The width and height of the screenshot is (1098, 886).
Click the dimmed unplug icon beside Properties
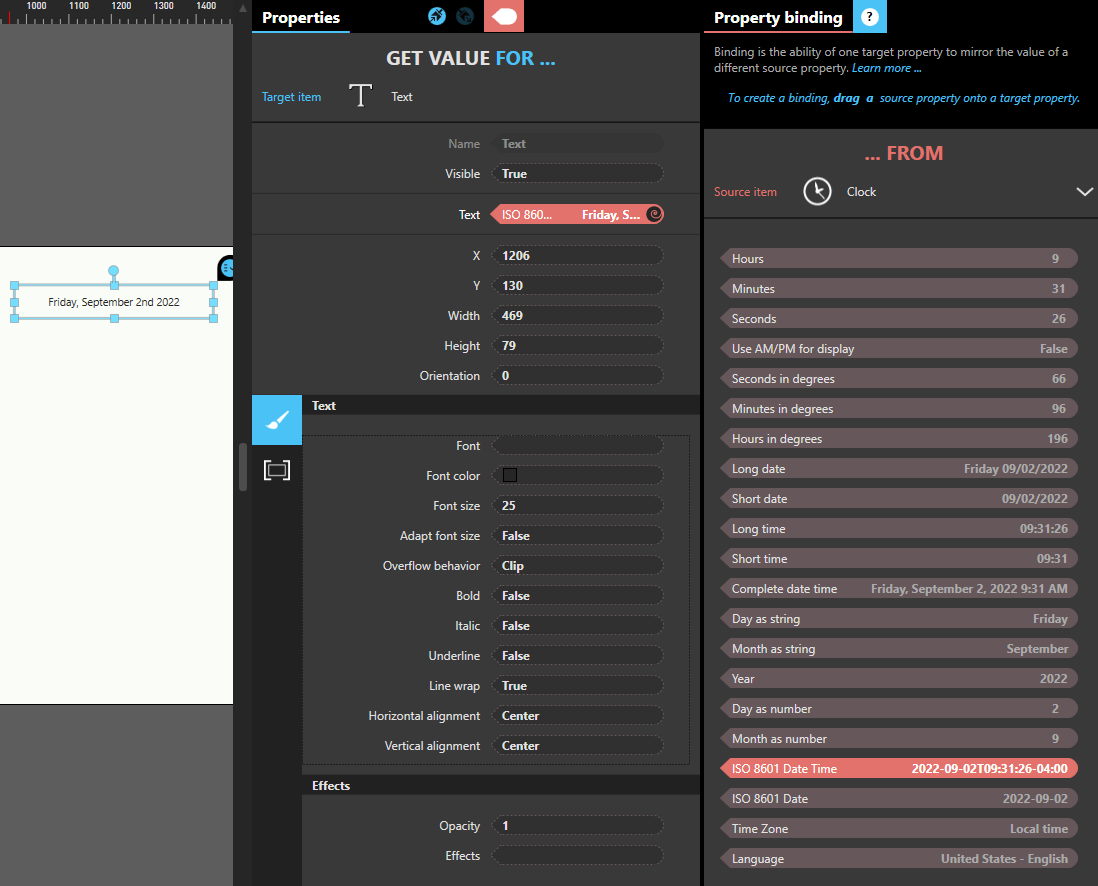pos(465,16)
